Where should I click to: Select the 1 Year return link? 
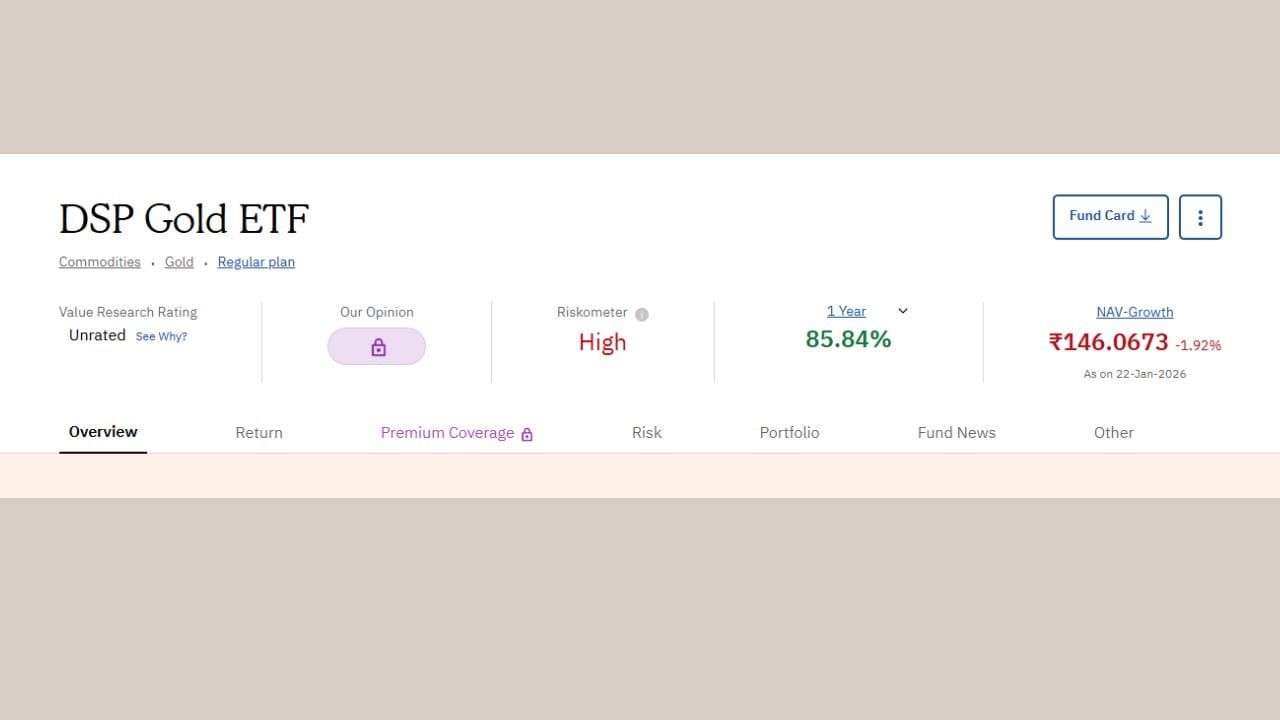(x=846, y=311)
